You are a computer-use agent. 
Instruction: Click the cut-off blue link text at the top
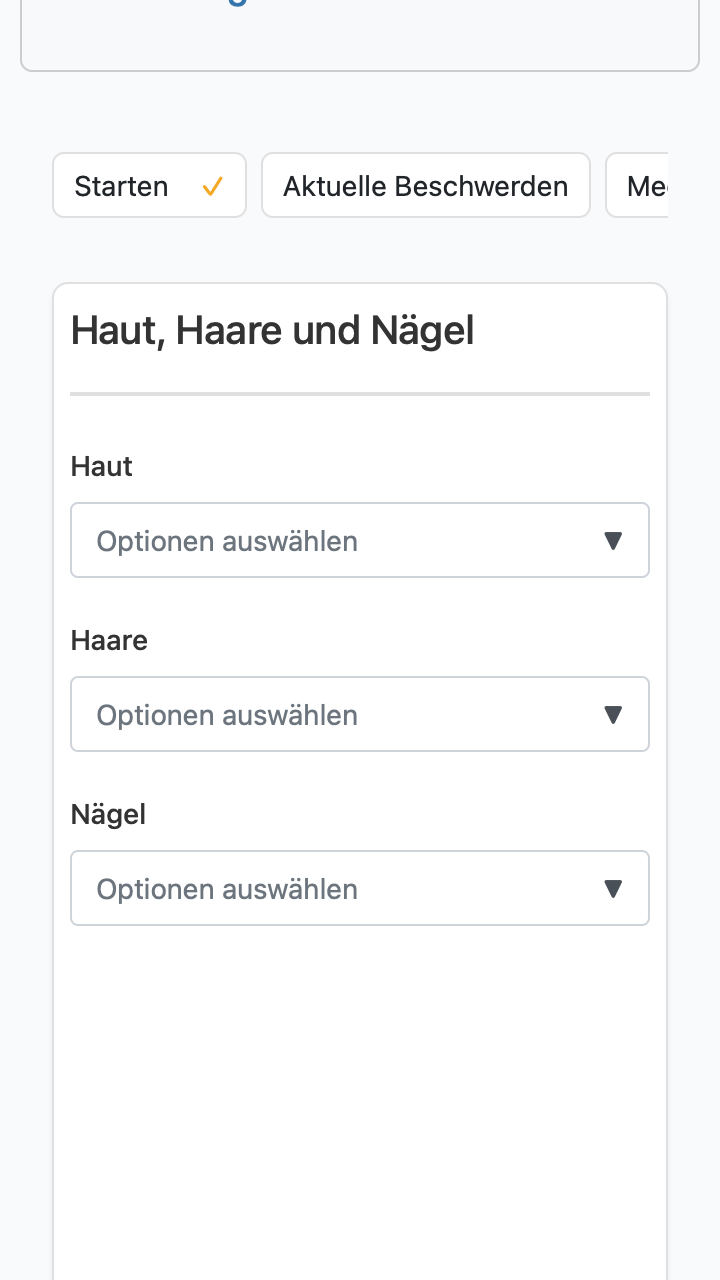point(236,3)
